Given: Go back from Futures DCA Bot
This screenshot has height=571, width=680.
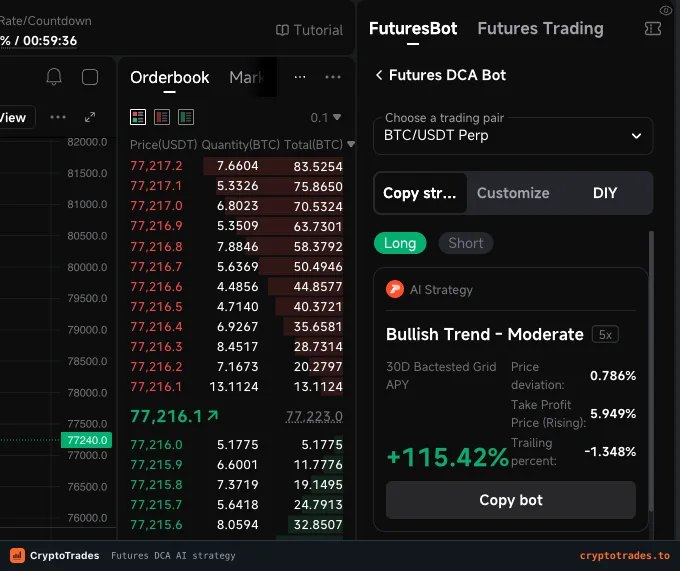Looking at the screenshot, I should 379,75.
